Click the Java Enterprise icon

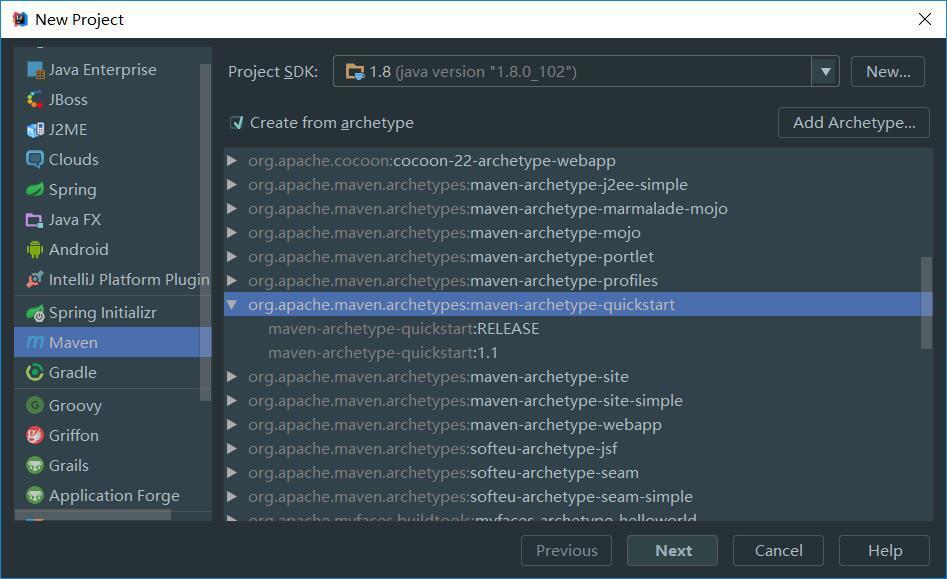coord(36,70)
